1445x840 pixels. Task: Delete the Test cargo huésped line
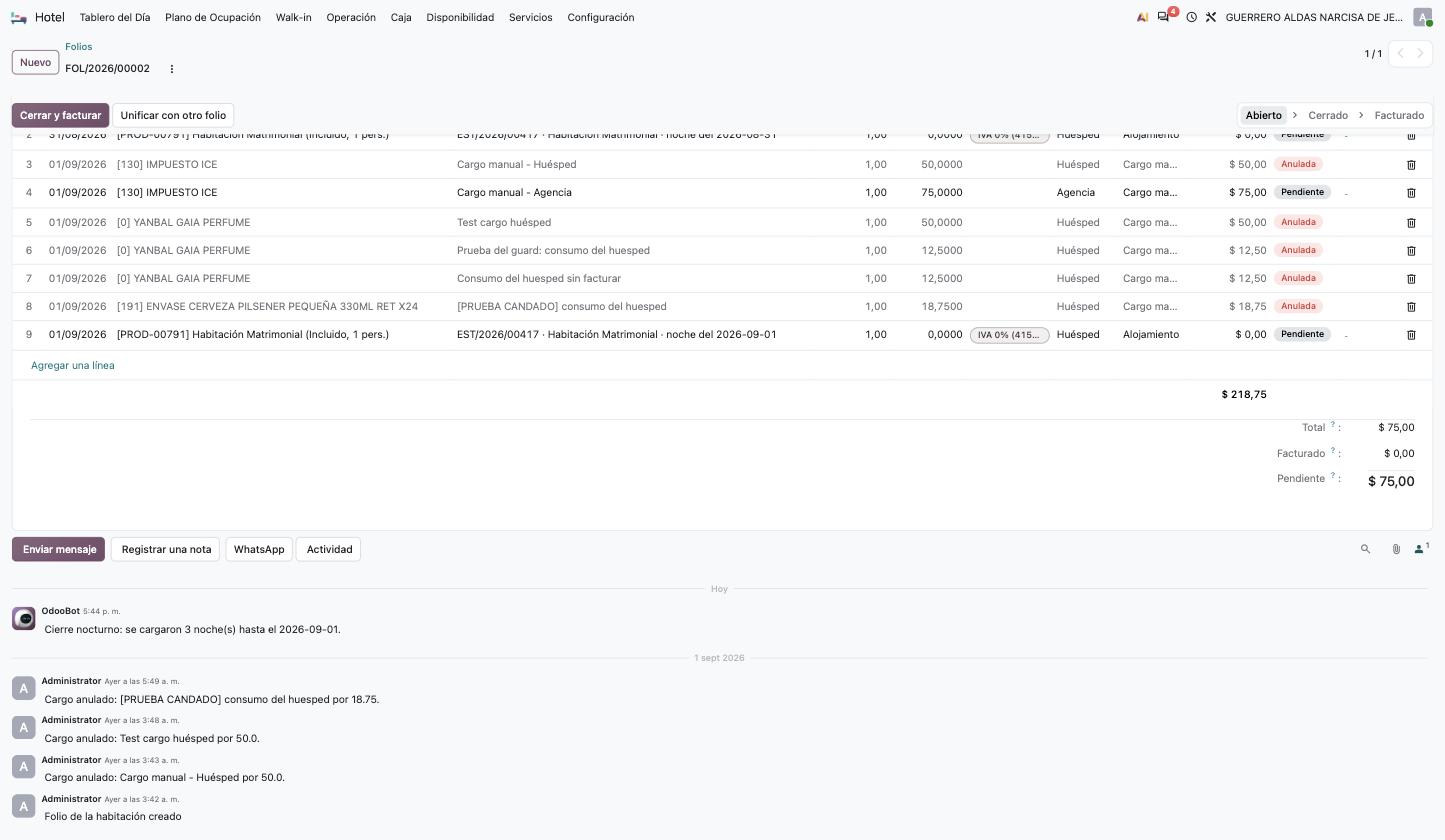pos(1411,222)
